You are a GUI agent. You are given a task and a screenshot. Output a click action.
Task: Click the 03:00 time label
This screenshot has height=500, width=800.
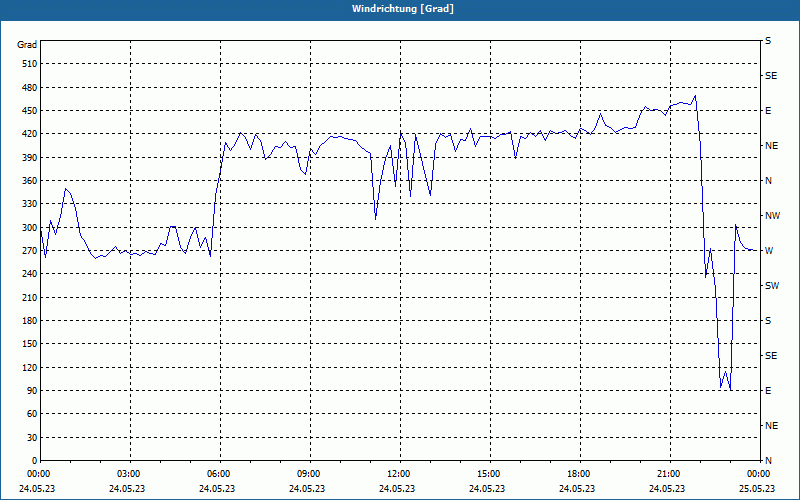[x=129, y=474]
